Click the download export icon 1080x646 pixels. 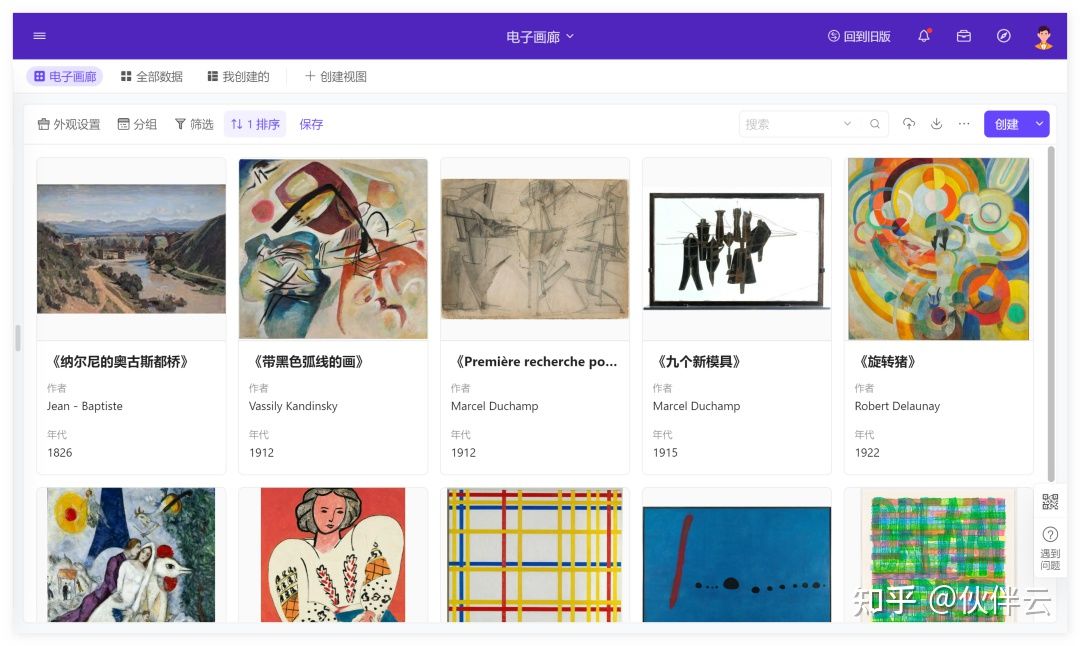click(936, 124)
